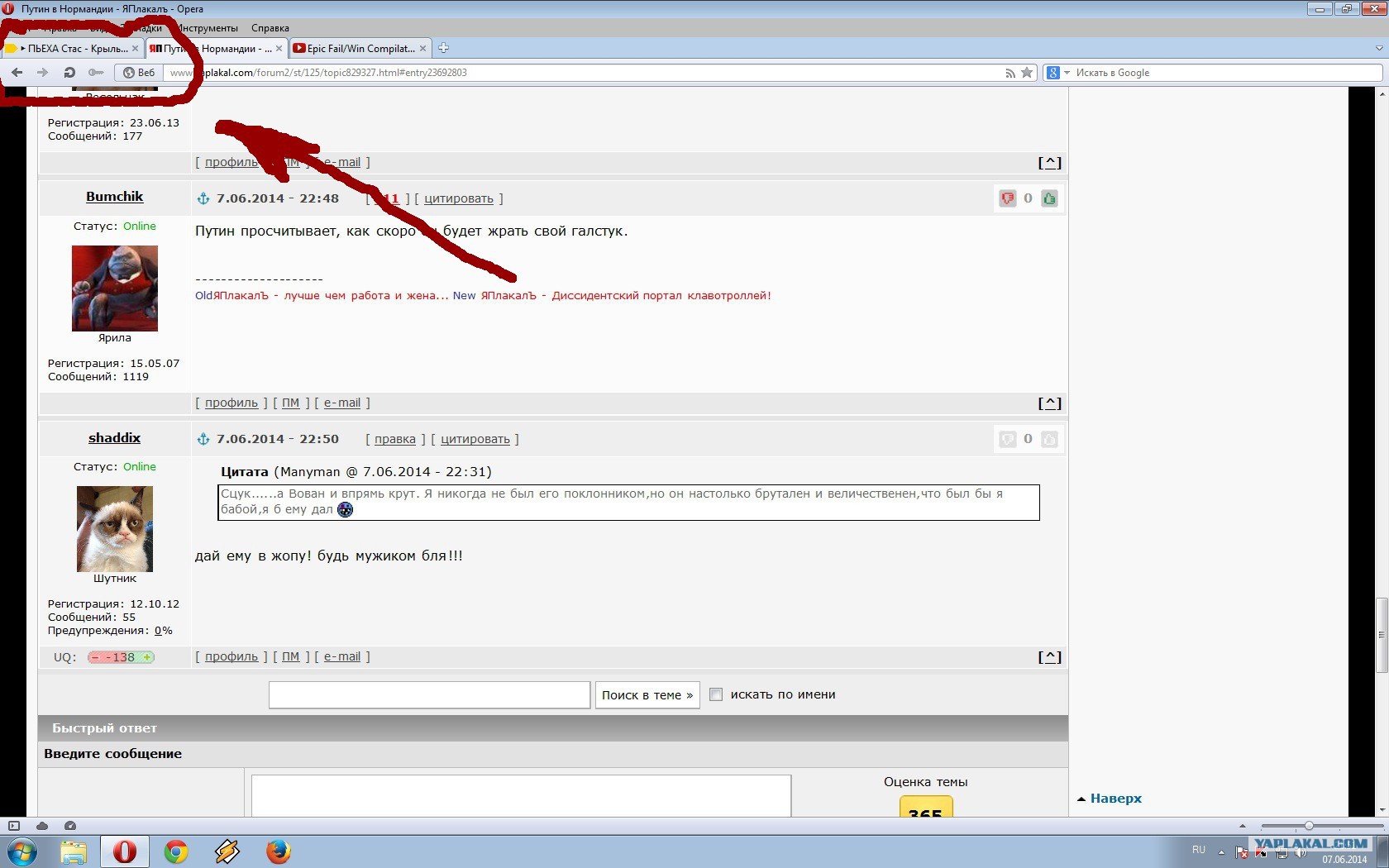Click 'цитировать' on Bumchik's post

pyautogui.click(x=459, y=198)
